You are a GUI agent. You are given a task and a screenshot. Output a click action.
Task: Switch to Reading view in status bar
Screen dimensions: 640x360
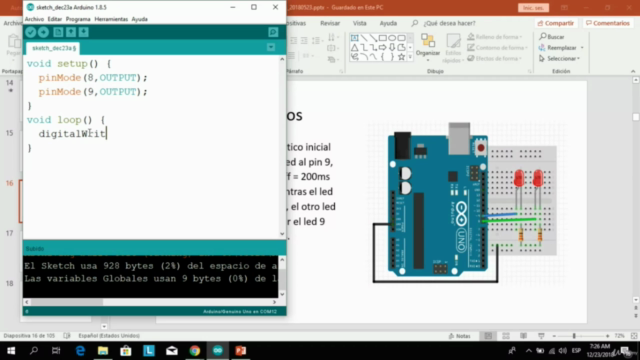(523, 336)
